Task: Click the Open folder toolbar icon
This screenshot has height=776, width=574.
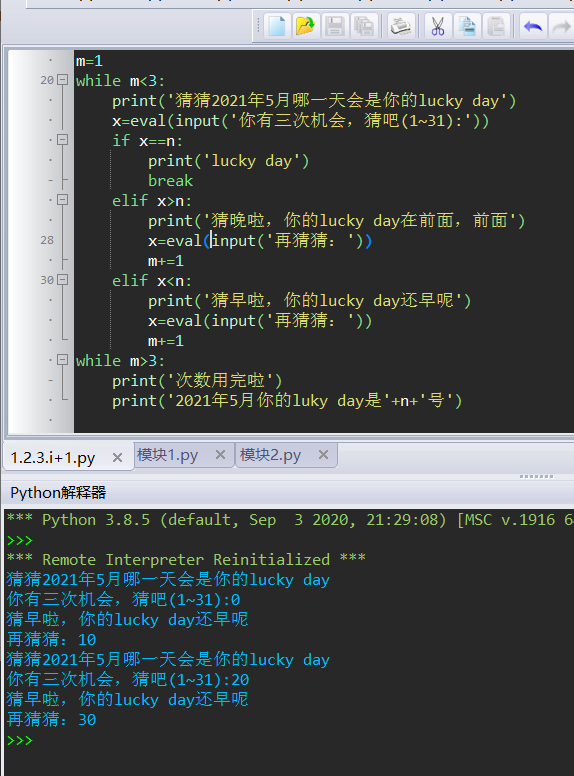Action: coord(305,26)
